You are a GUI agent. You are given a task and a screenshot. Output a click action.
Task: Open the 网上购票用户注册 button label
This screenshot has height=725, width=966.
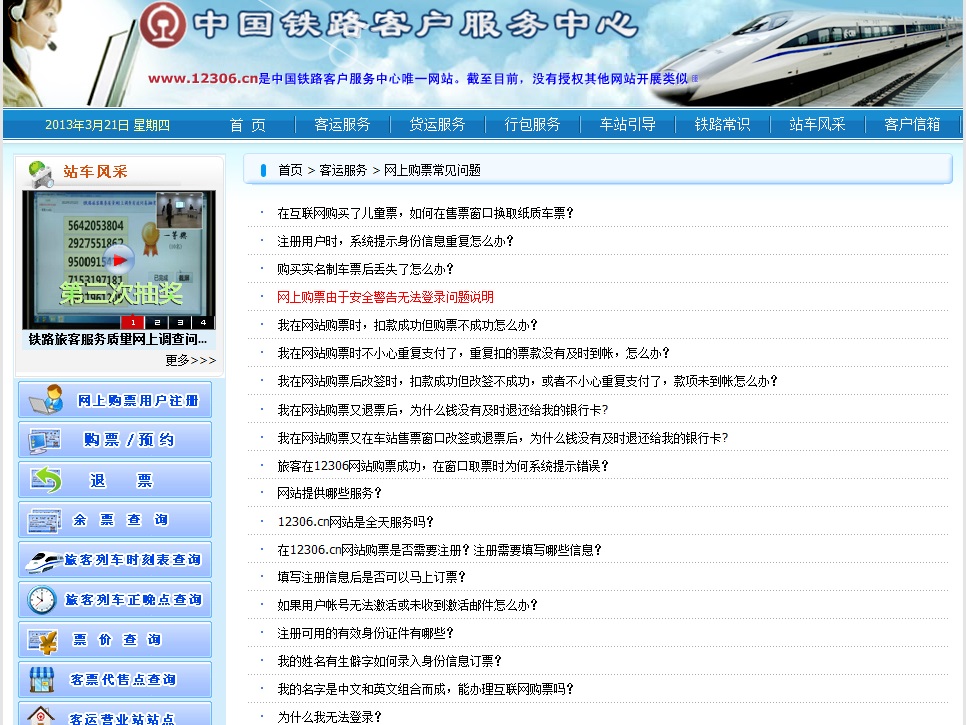point(138,401)
